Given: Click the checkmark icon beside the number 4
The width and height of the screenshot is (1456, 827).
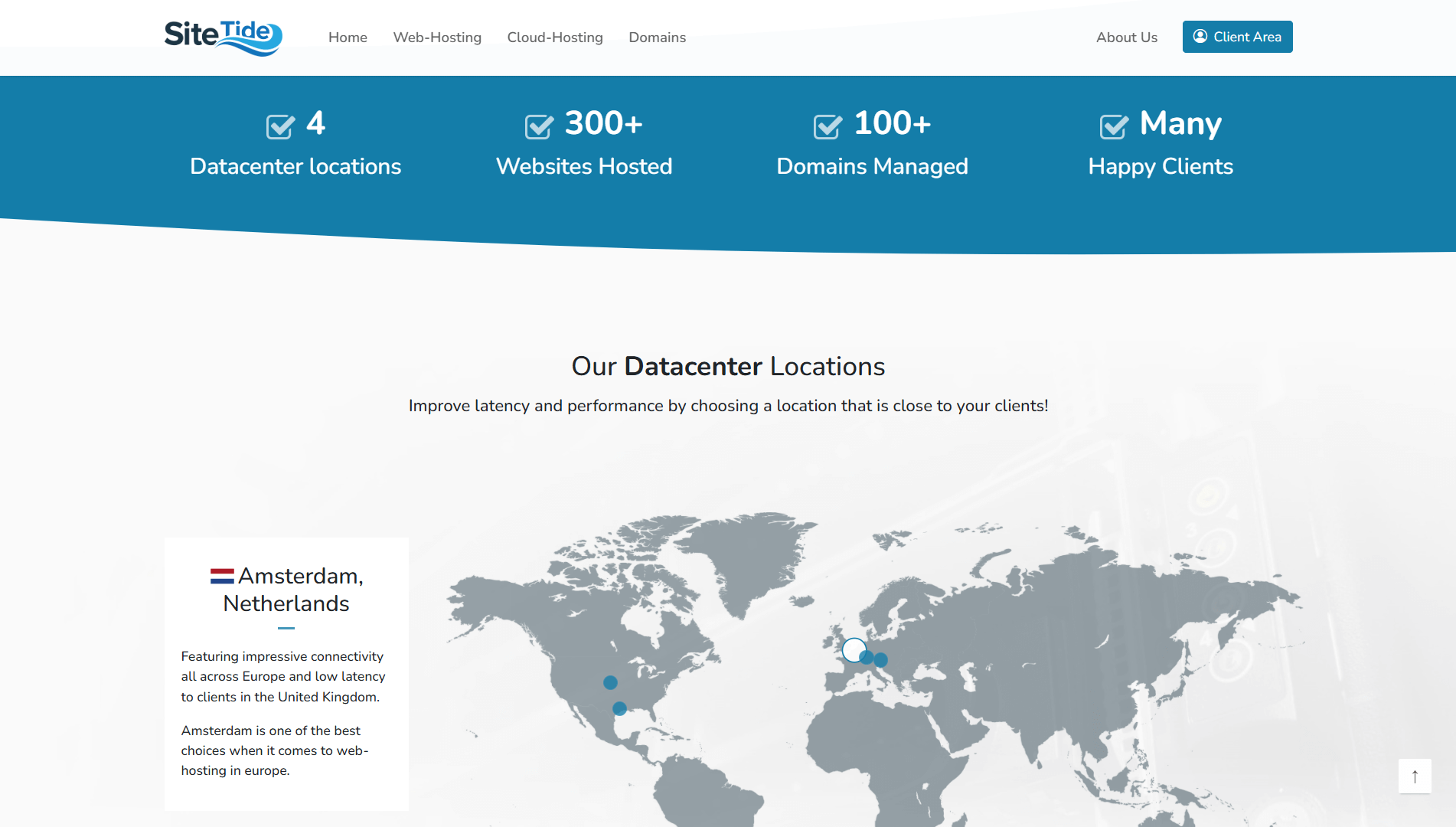Looking at the screenshot, I should coord(280,126).
